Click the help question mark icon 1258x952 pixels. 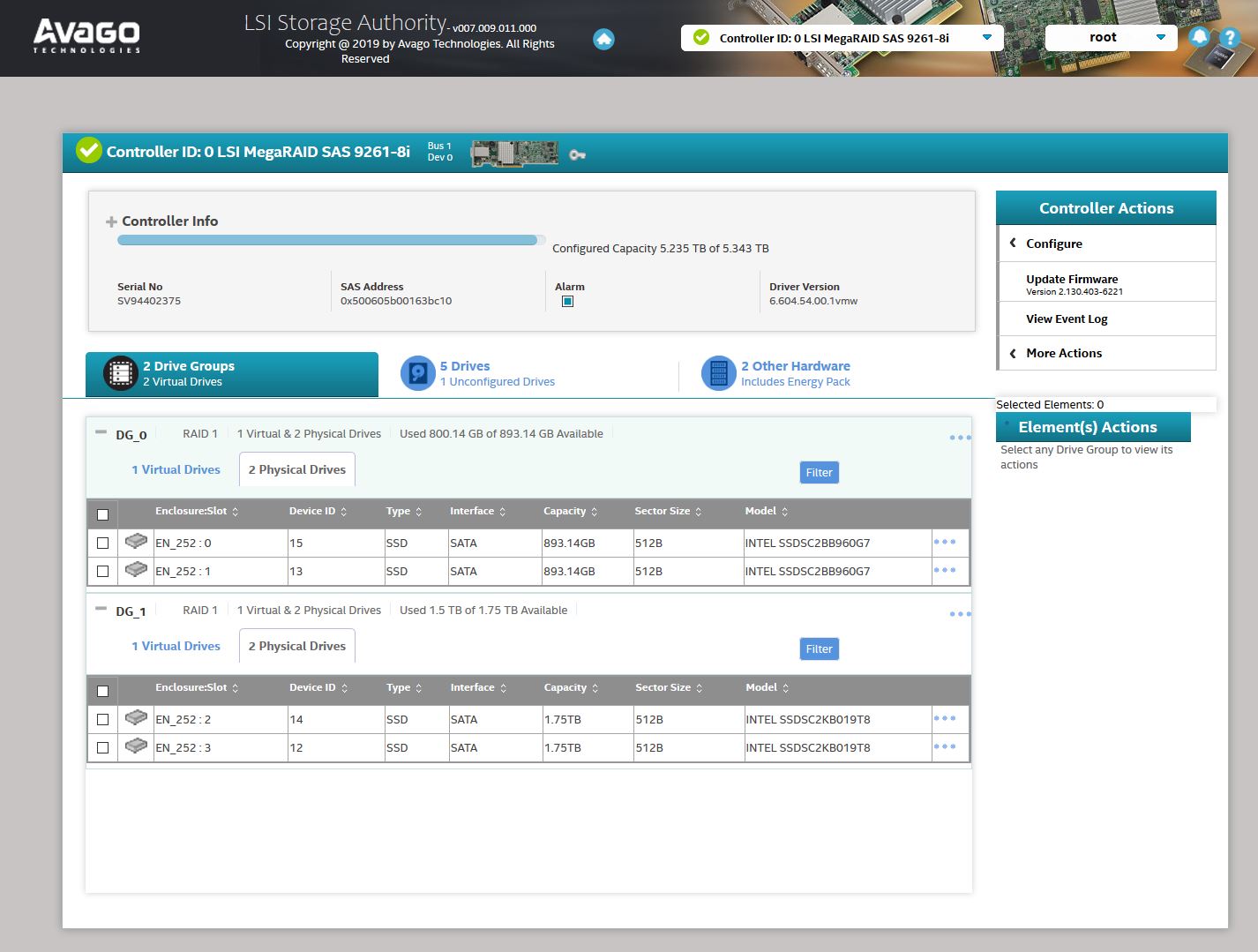(x=1229, y=38)
